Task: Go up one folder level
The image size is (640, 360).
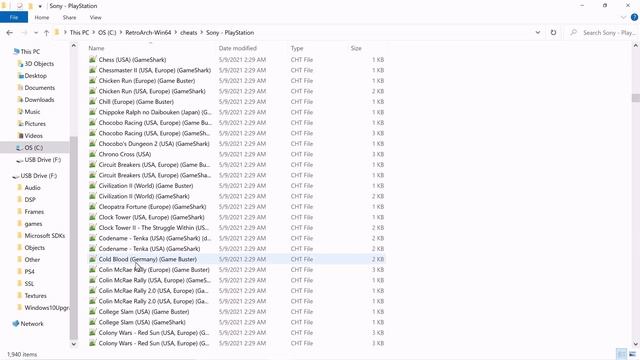Action: pyautogui.click(x=47, y=33)
